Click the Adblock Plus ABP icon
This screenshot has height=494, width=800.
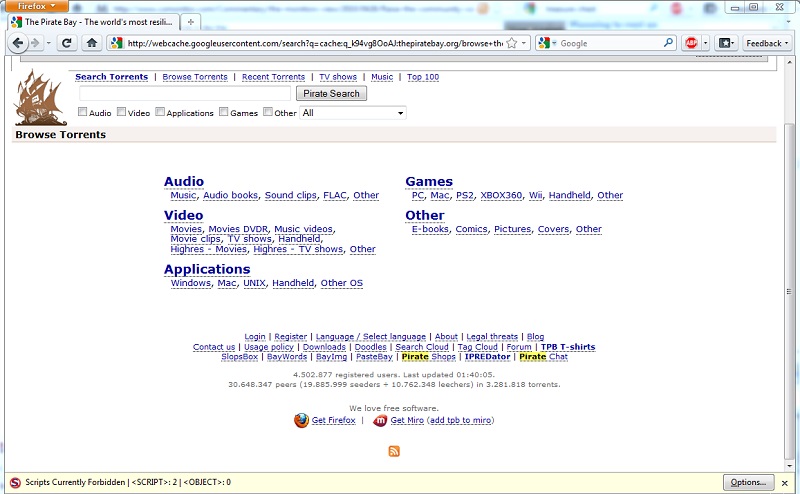click(691, 43)
